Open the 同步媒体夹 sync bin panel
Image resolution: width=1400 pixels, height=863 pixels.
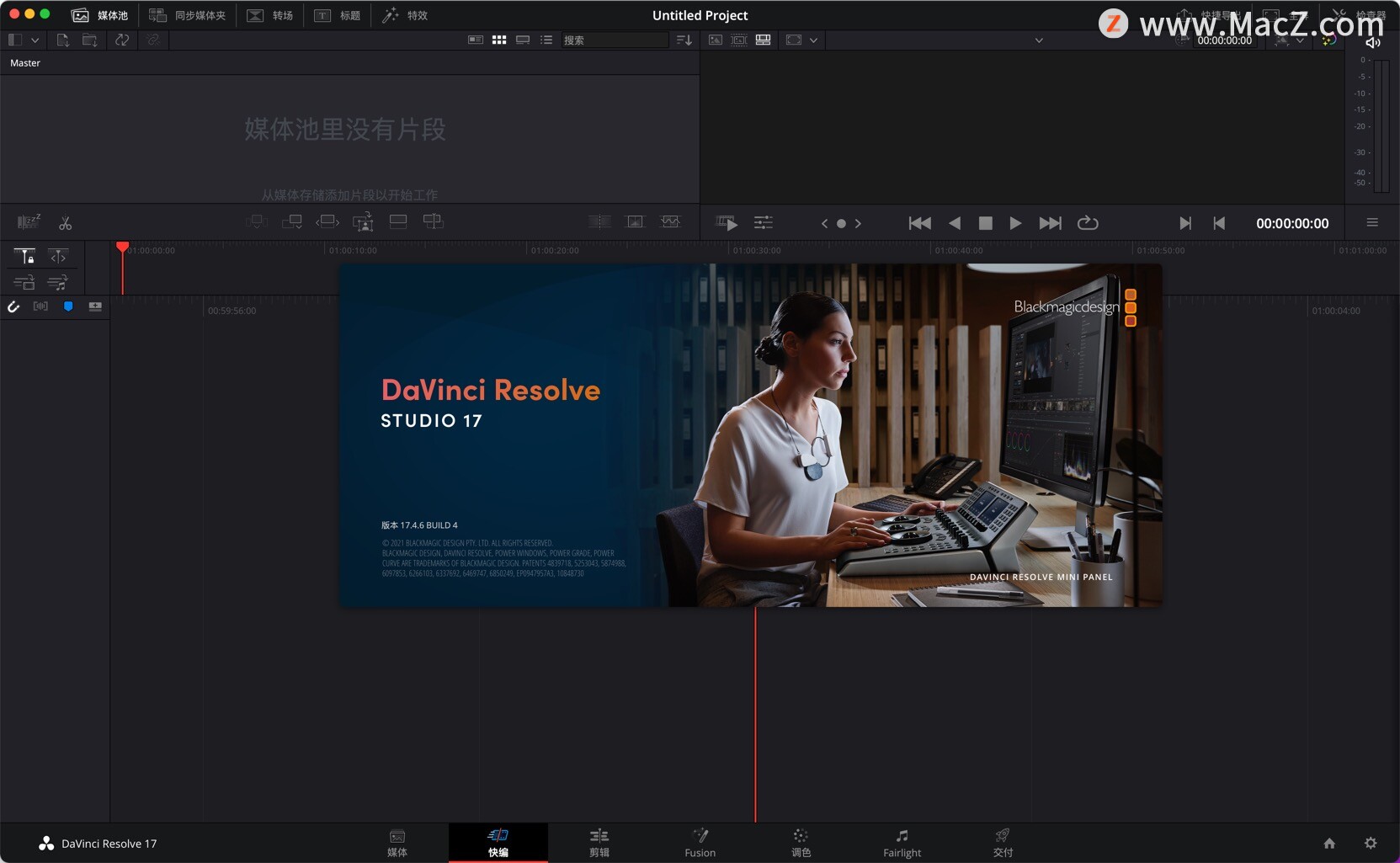187,15
